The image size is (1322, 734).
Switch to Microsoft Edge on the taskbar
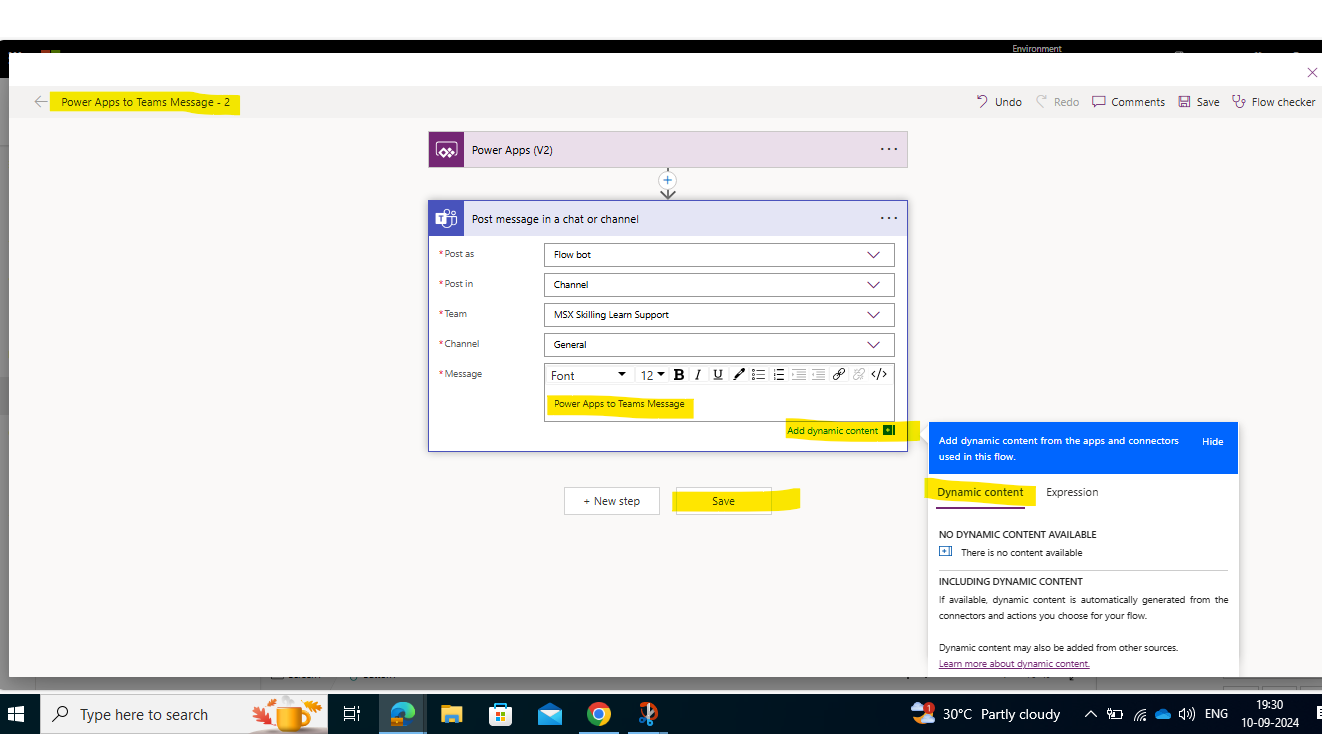[x=403, y=714]
